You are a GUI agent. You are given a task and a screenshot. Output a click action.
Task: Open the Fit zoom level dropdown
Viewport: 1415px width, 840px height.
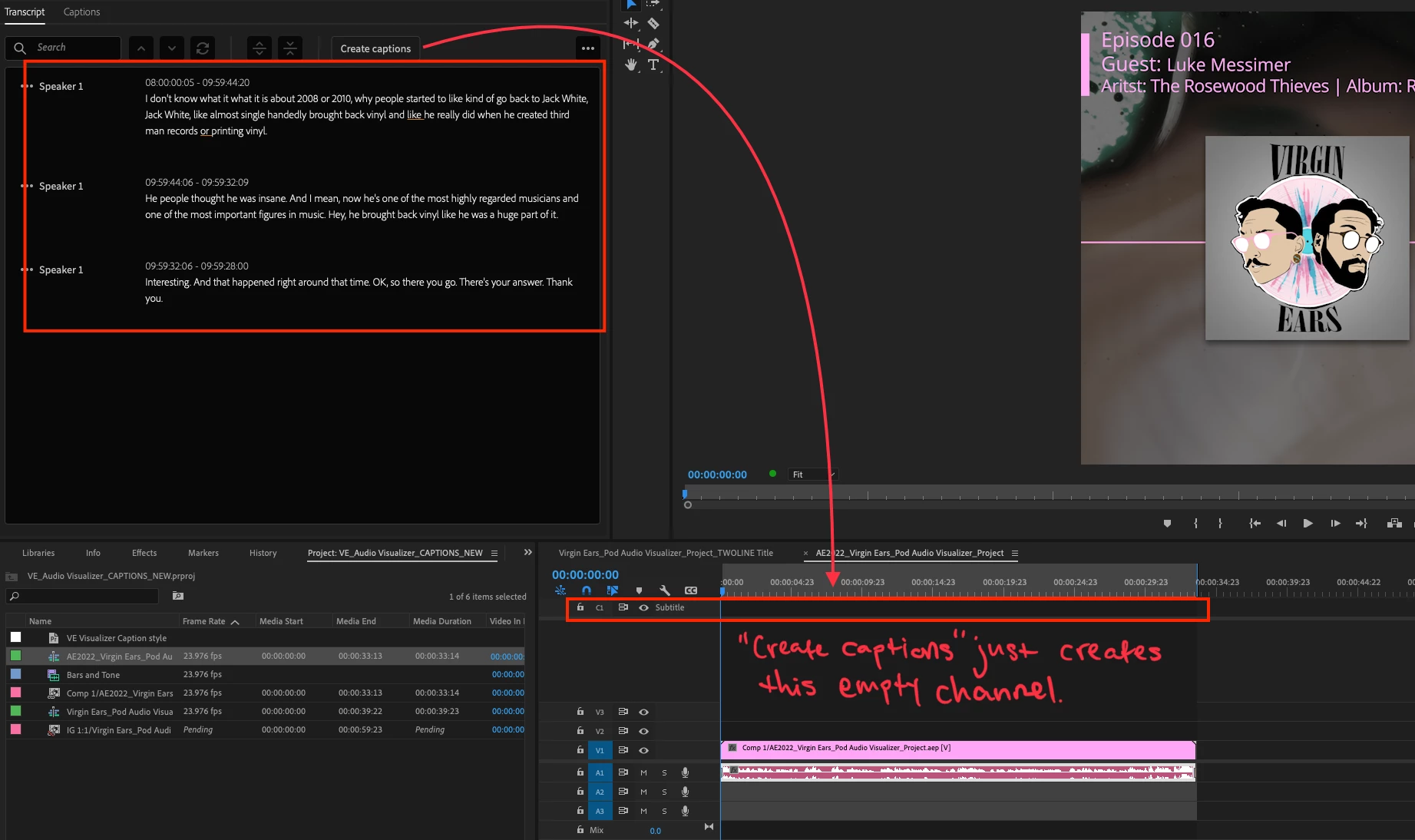[813, 475]
